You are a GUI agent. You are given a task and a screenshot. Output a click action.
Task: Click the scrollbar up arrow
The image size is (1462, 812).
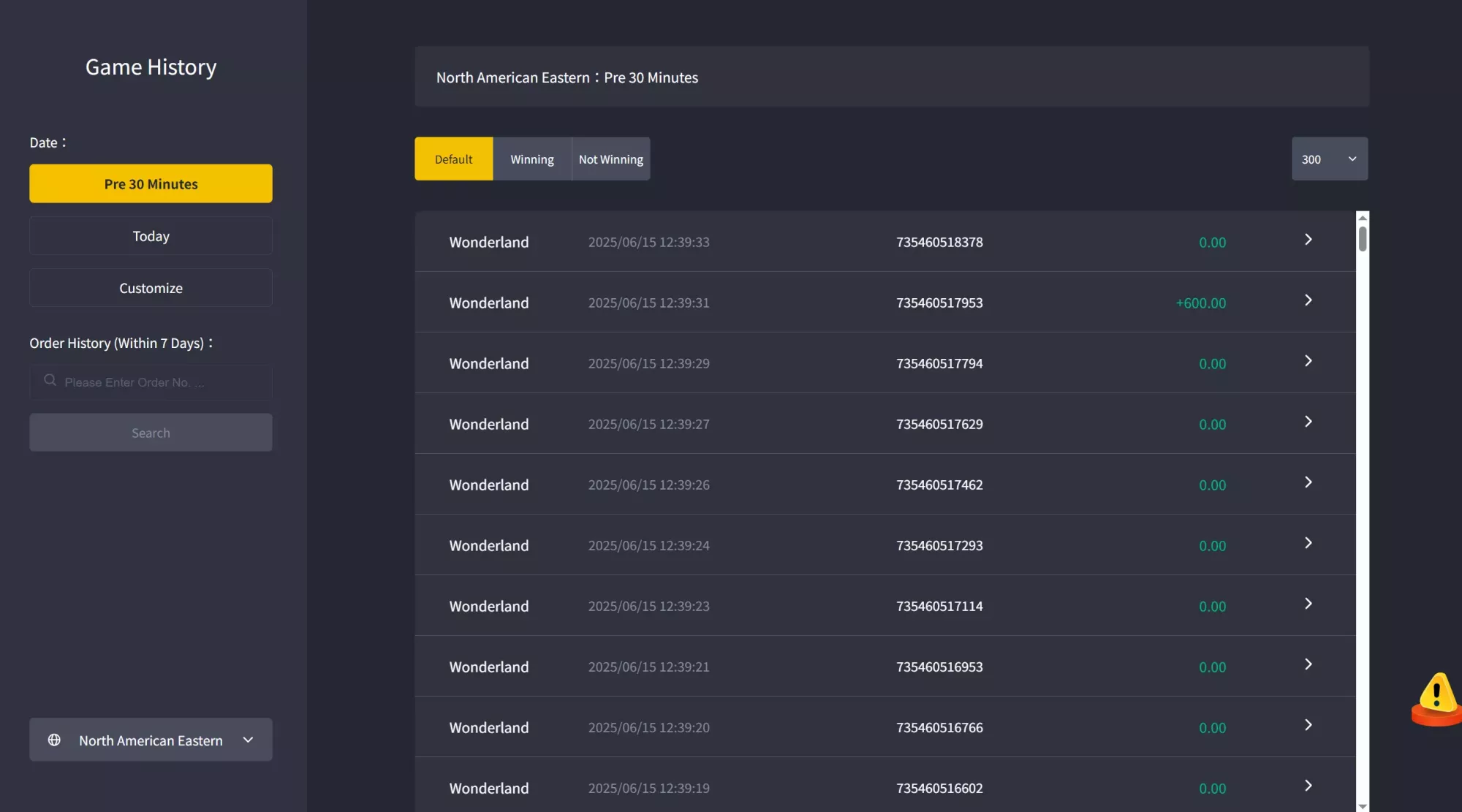pyautogui.click(x=1363, y=218)
